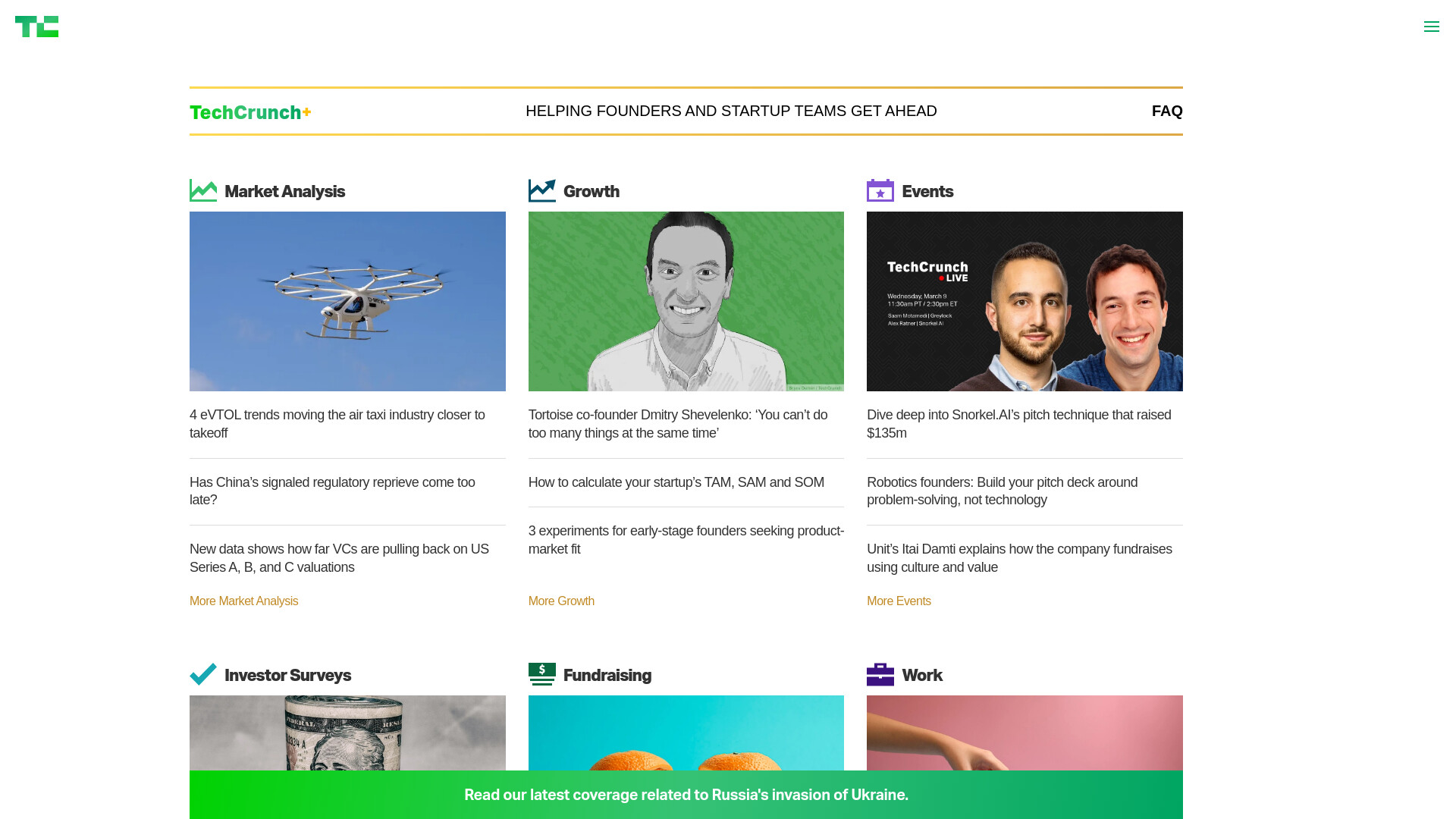Read '4 eVTOL trends moving the air taxi' article
Screen dimensions: 1456x819
point(337,424)
